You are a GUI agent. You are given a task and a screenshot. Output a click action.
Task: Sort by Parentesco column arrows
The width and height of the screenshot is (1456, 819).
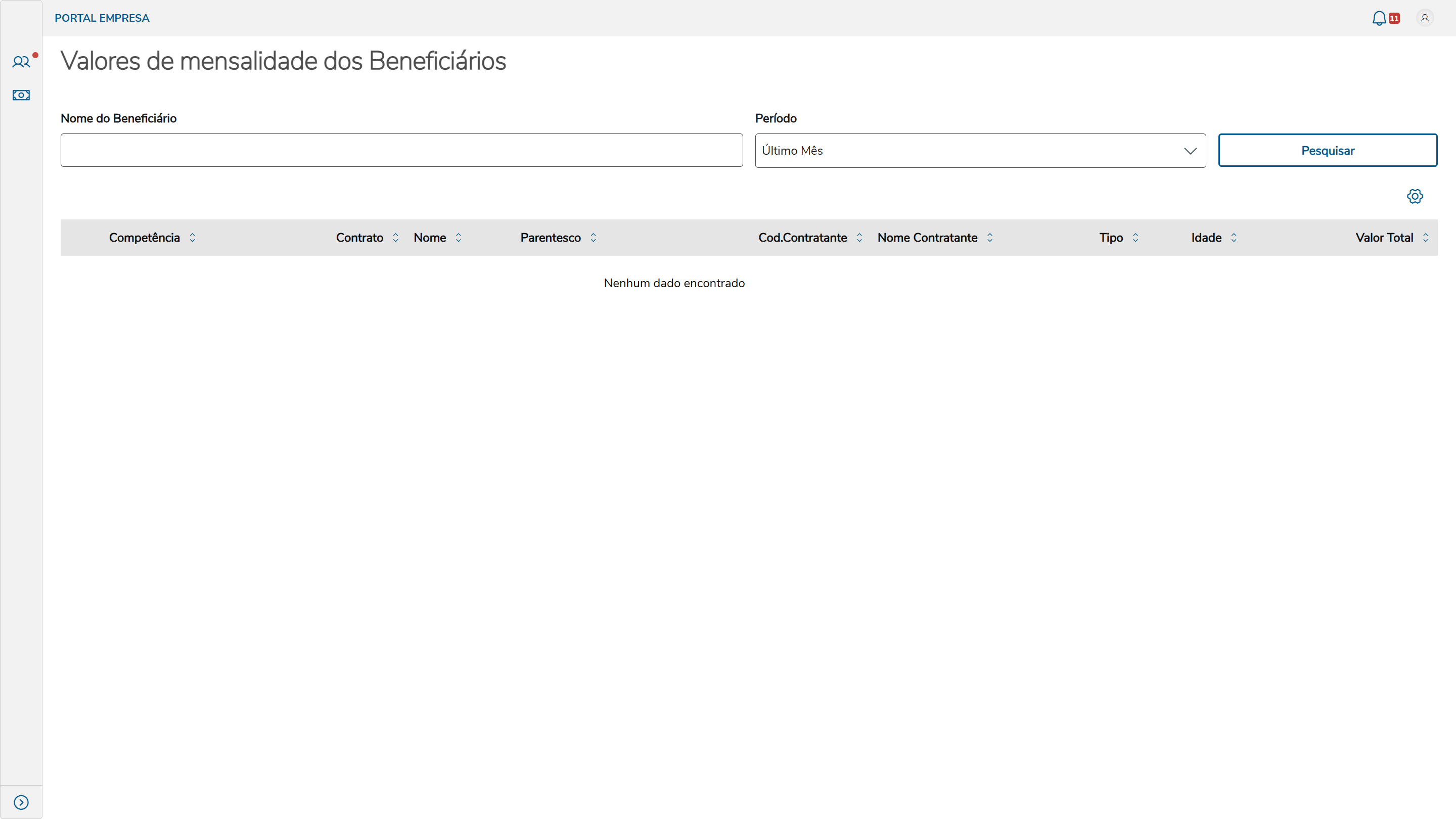(593, 238)
